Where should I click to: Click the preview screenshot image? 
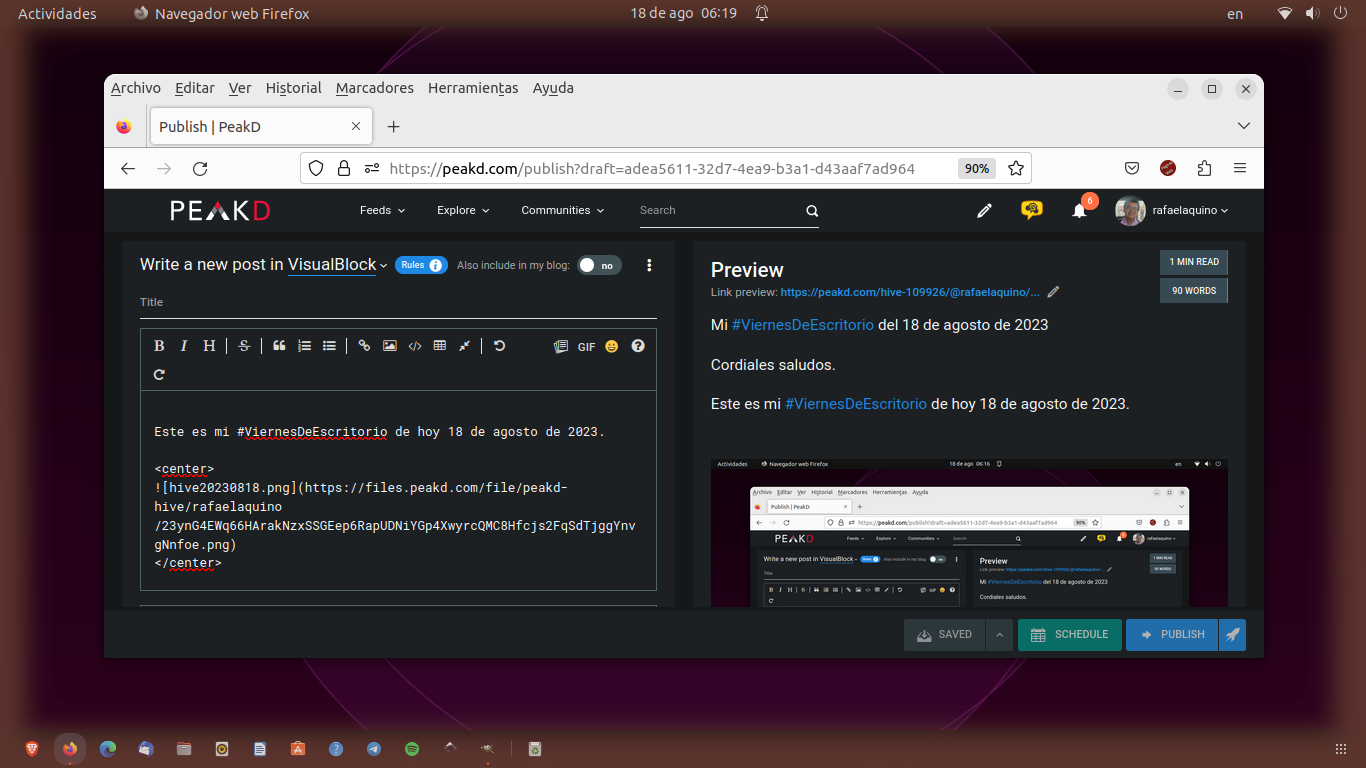tap(969, 533)
